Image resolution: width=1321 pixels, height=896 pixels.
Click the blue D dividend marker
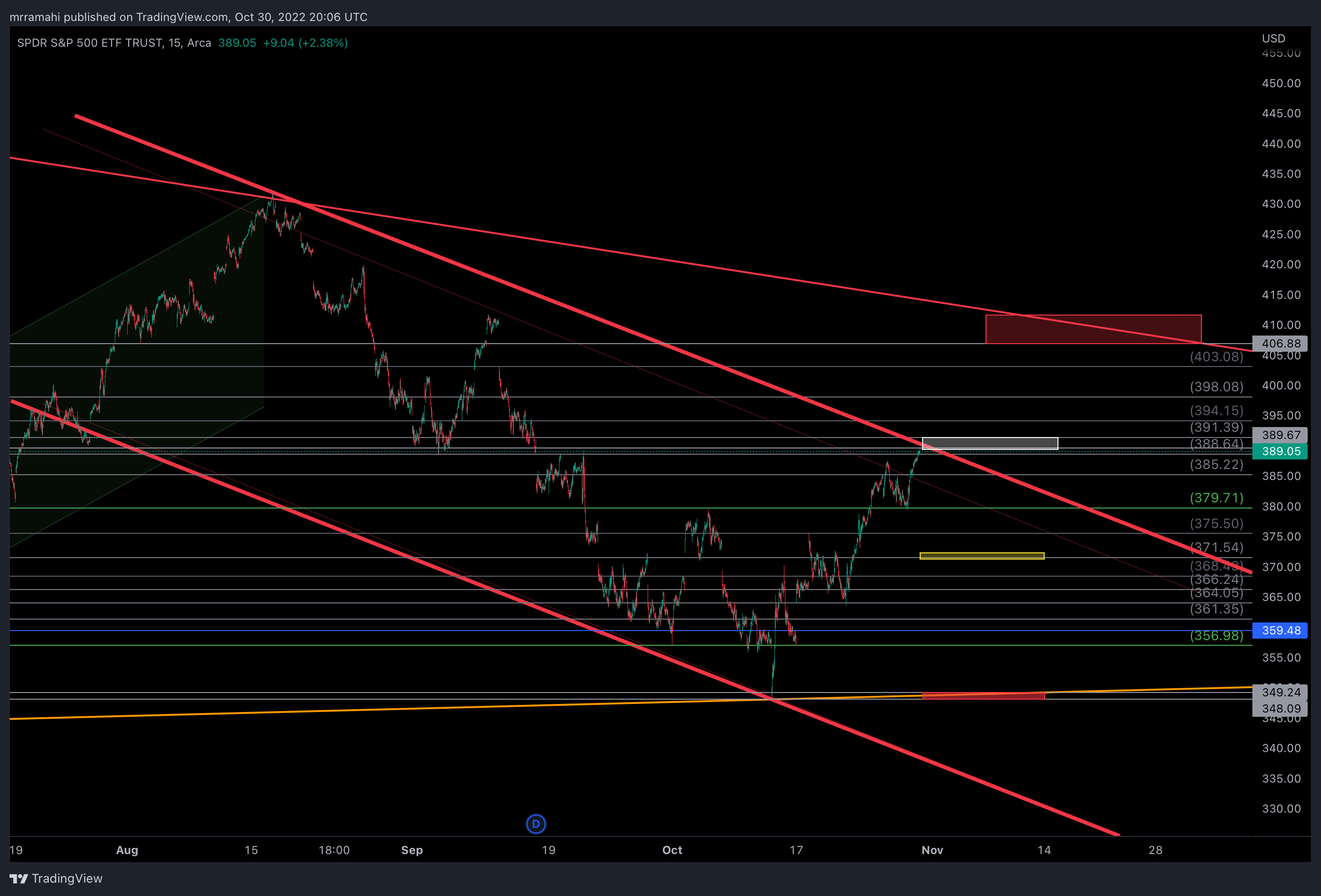(536, 823)
